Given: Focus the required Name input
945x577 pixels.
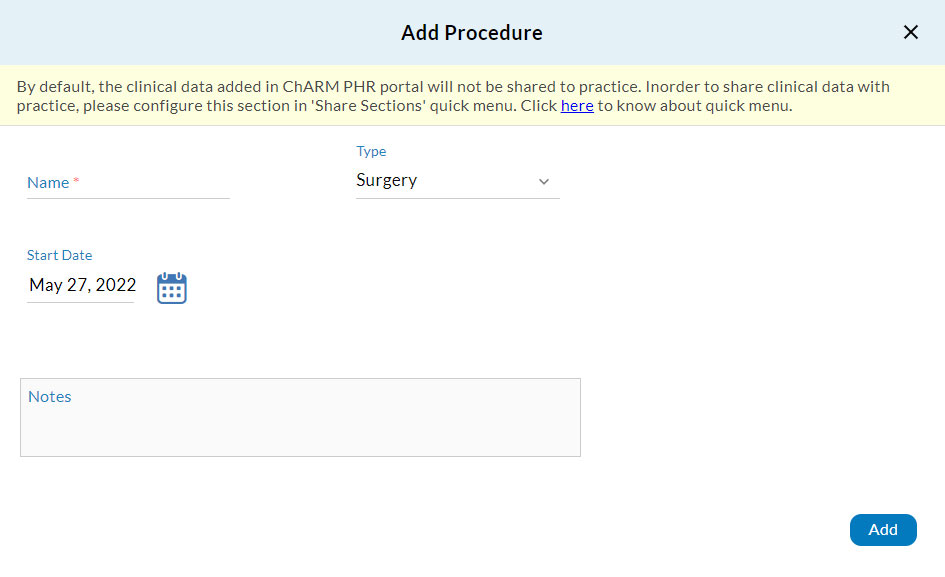Looking at the screenshot, I should 128,185.
